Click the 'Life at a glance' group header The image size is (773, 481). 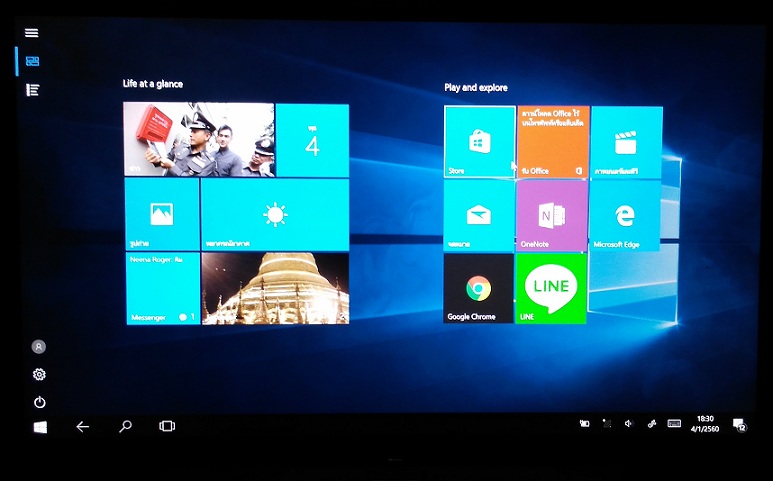(153, 84)
